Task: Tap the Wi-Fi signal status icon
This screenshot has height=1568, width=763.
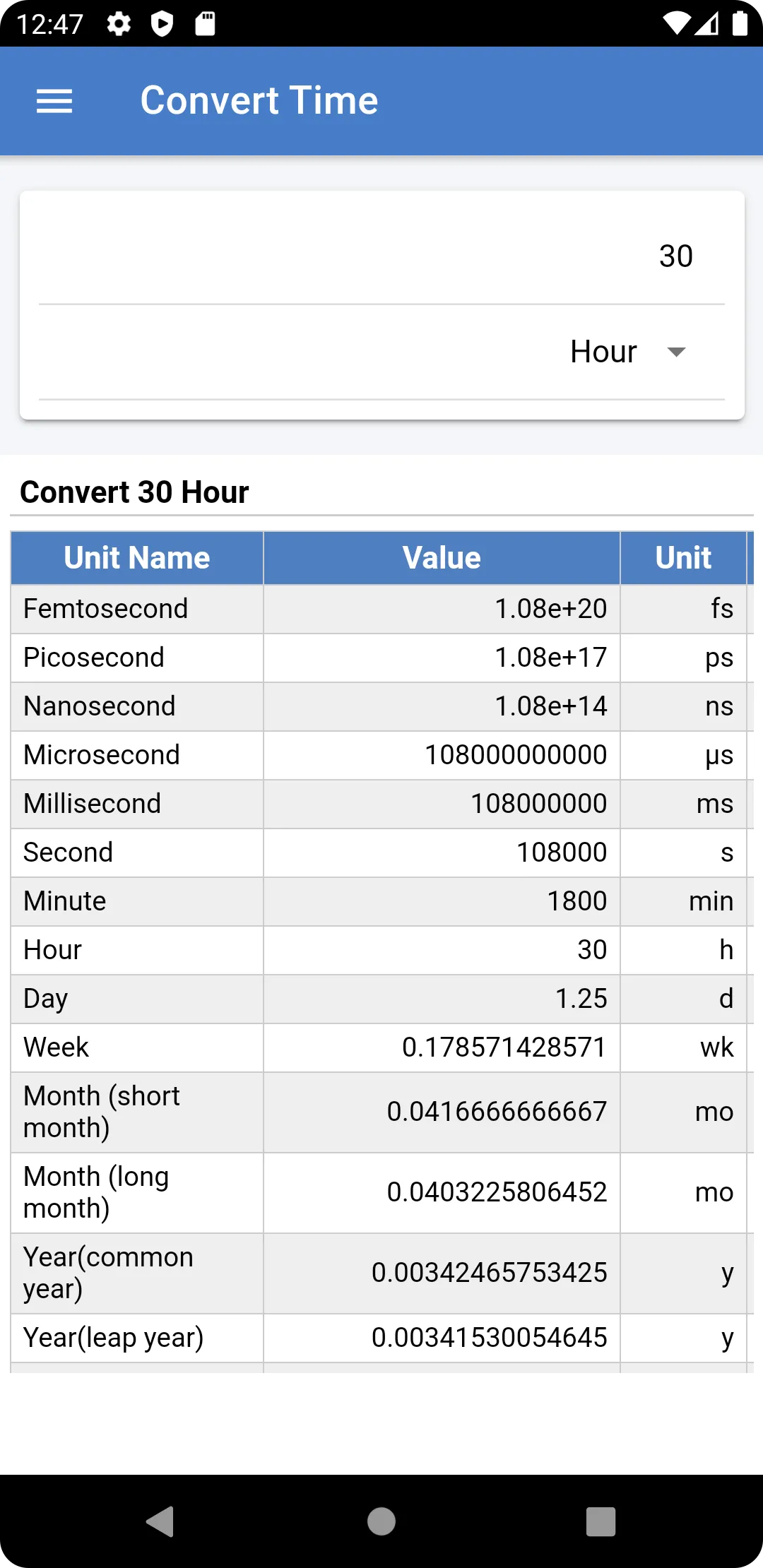Action: [x=677, y=24]
